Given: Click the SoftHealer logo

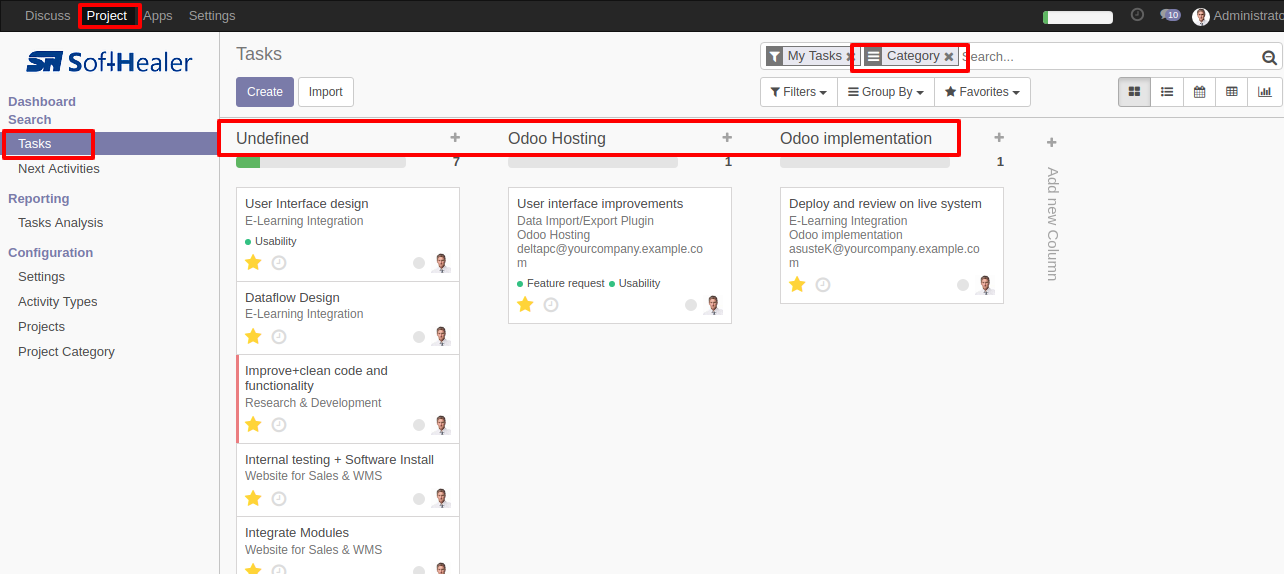Looking at the screenshot, I should click(x=109, y=62).
